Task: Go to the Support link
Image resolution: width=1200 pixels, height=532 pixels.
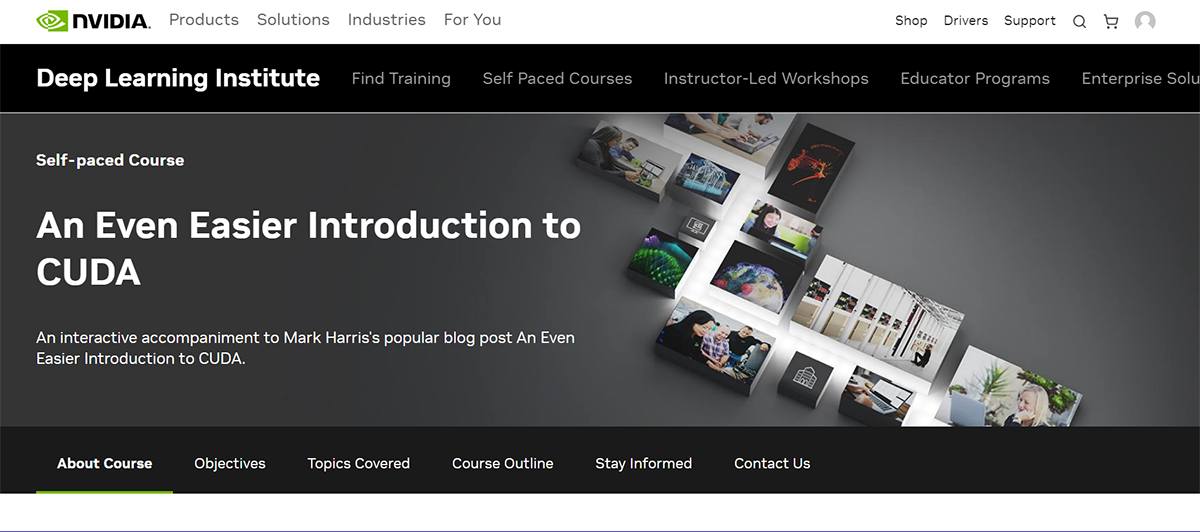Action: point(1030,21)
